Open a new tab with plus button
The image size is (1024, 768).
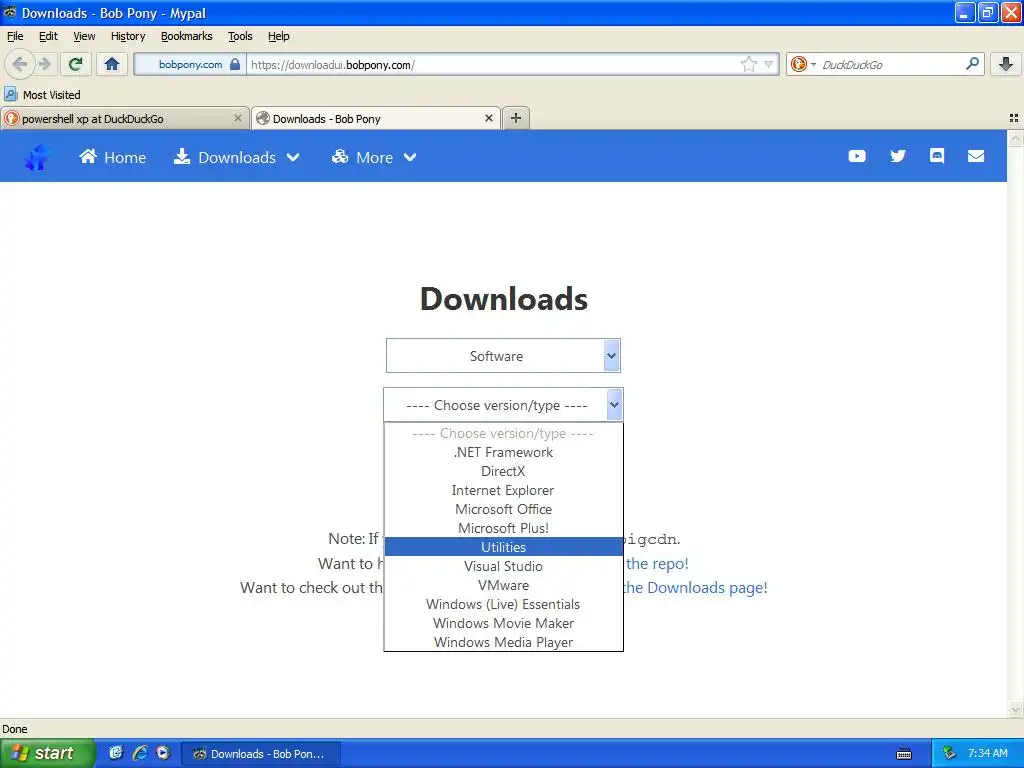coord(516,118)
